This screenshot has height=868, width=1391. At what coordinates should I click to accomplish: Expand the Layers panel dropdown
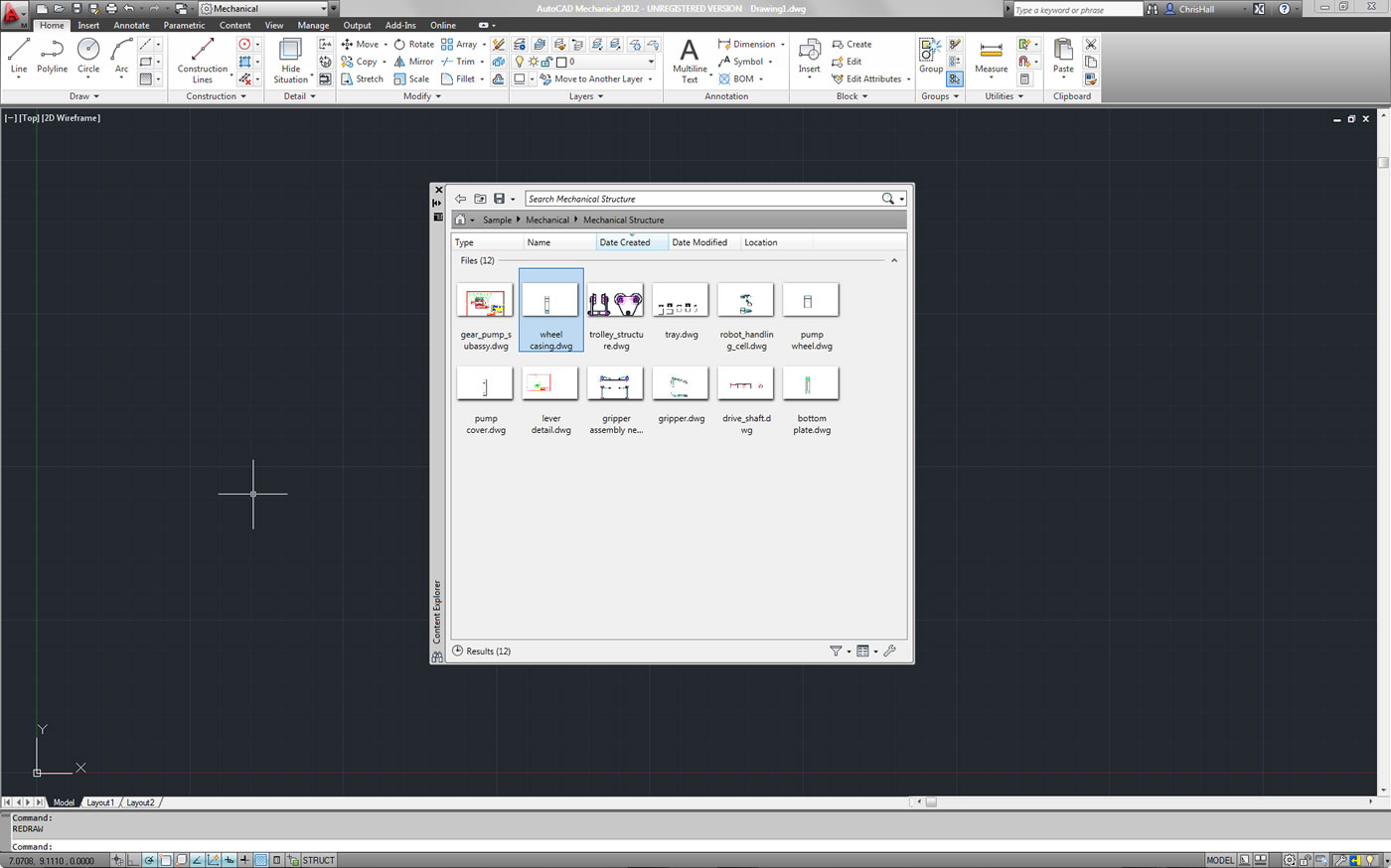click(586, 96)
